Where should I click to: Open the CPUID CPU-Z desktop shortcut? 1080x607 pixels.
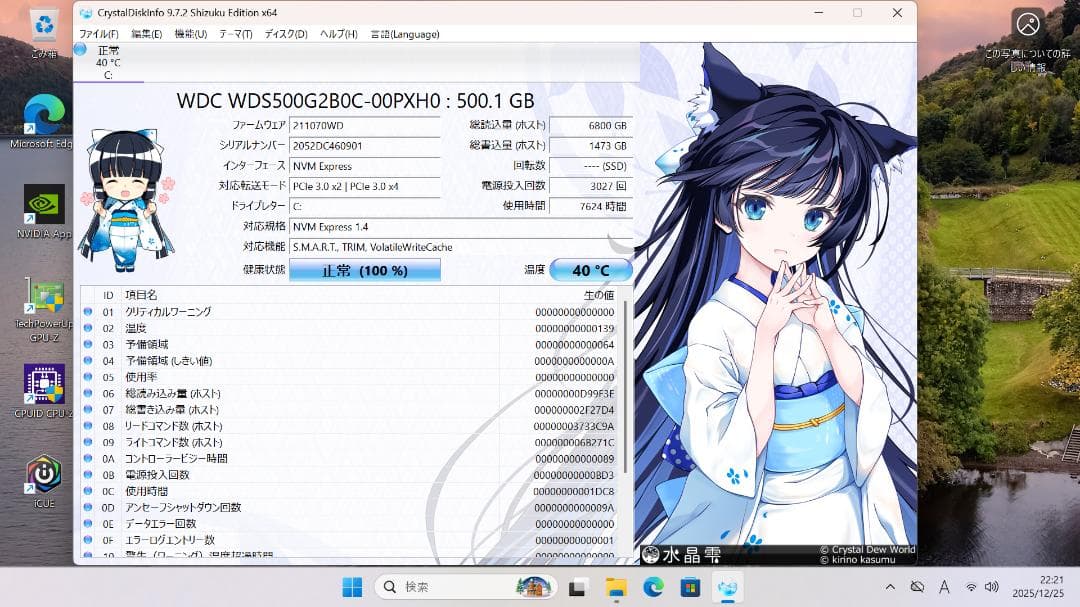(x=44, y=385)
